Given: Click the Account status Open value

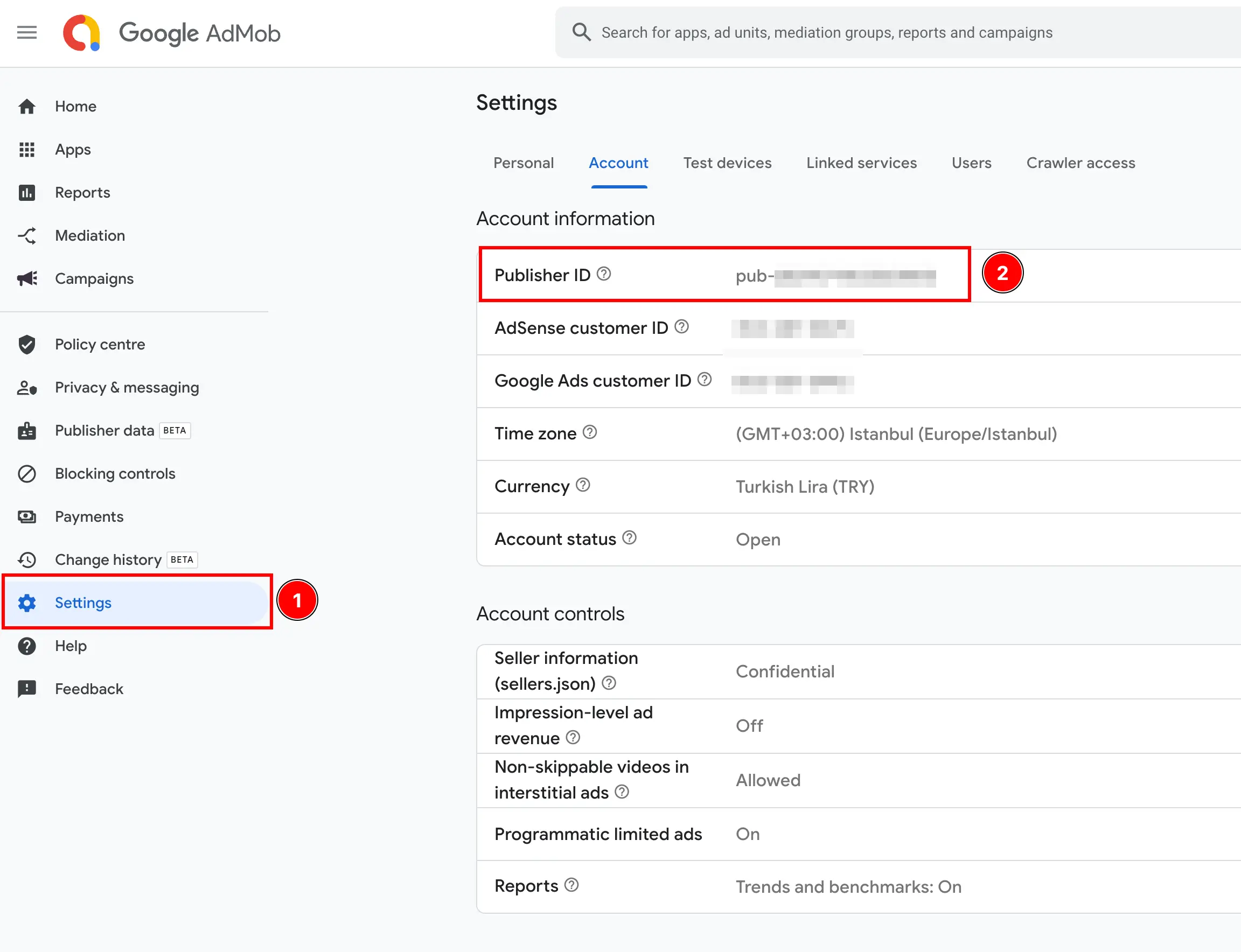Looking at the screenshot, I should [x=758, y=540].
